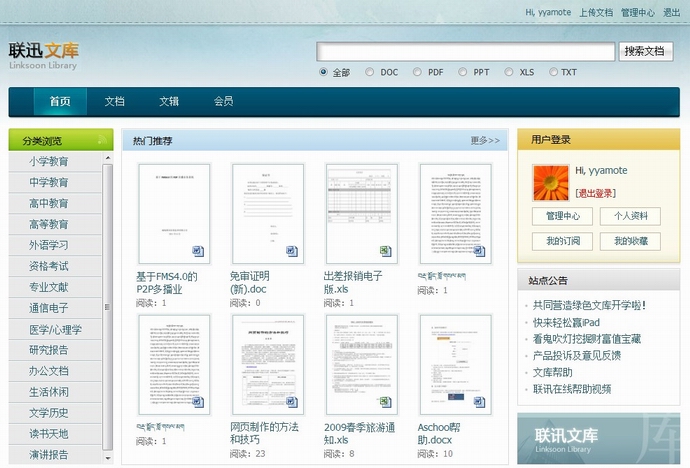Click the 退出登录 logout link
This screenshot has height=468, width=690.
(x=596, y=193)
